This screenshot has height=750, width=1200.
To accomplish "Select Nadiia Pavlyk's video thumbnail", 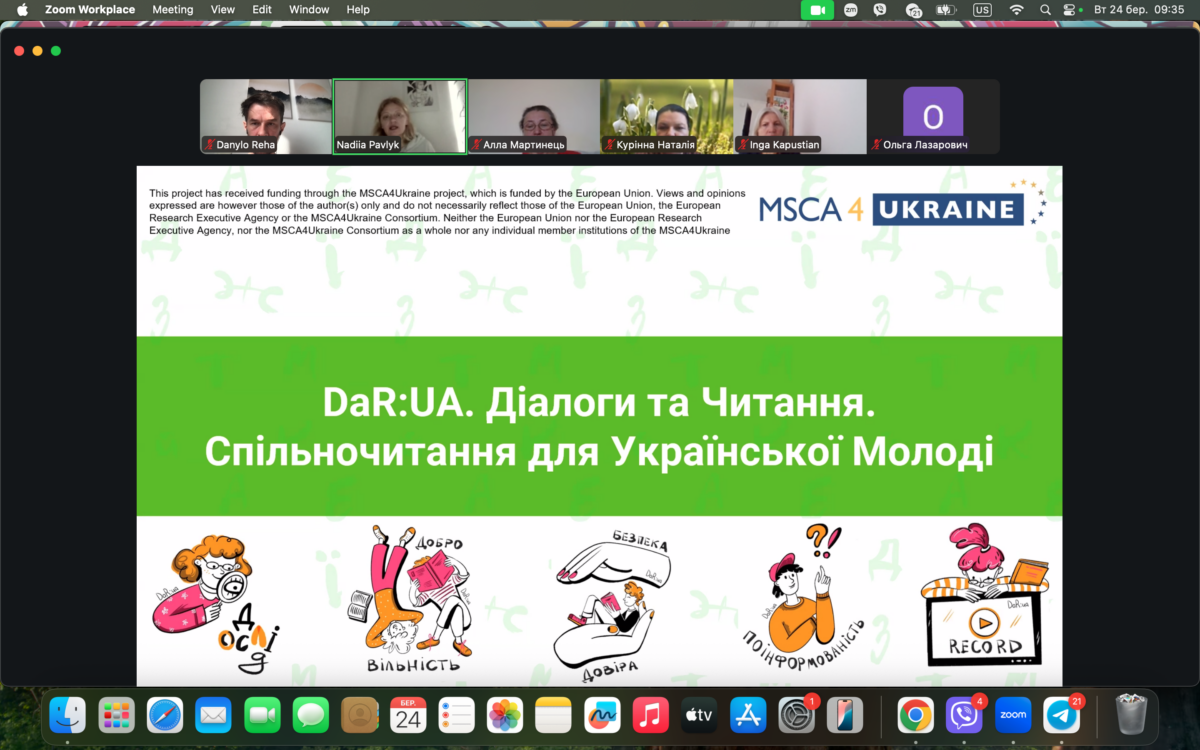I will tap(399, 116).
